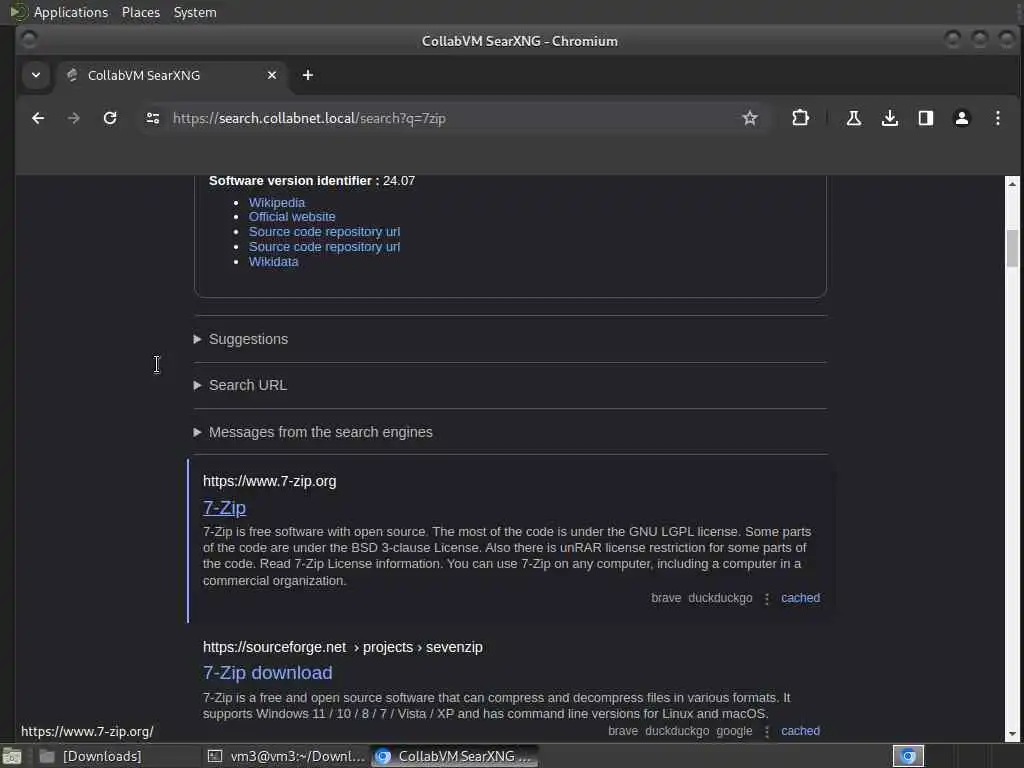The image size is (1024, 768).
Task: Close the CollabVM SearXNG tab
Action: tap(272, 75)
